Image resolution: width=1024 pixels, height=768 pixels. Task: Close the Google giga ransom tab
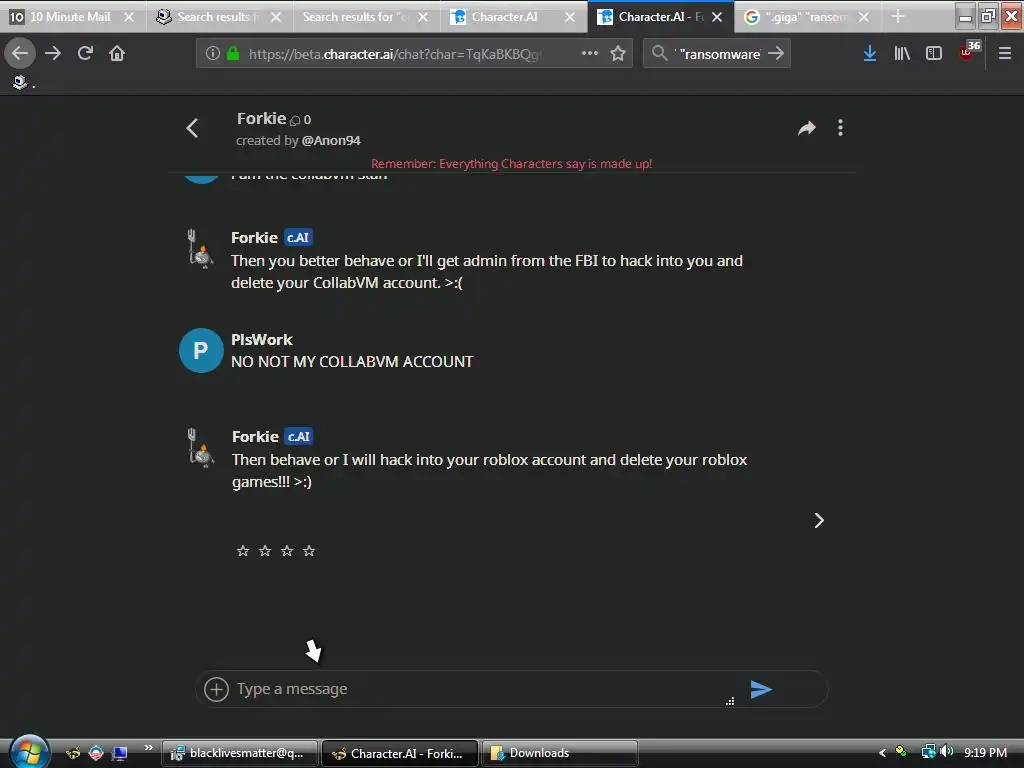coord(864,17)
